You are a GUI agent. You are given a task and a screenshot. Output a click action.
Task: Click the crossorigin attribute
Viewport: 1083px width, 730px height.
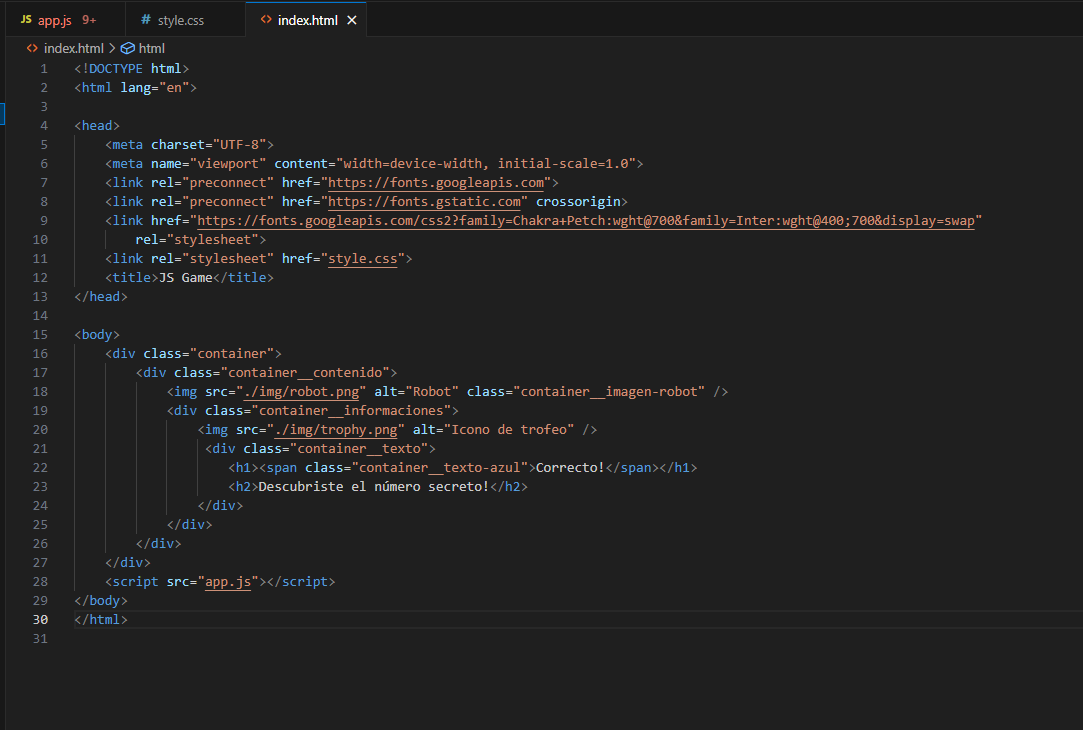click(x=578, y=202)
